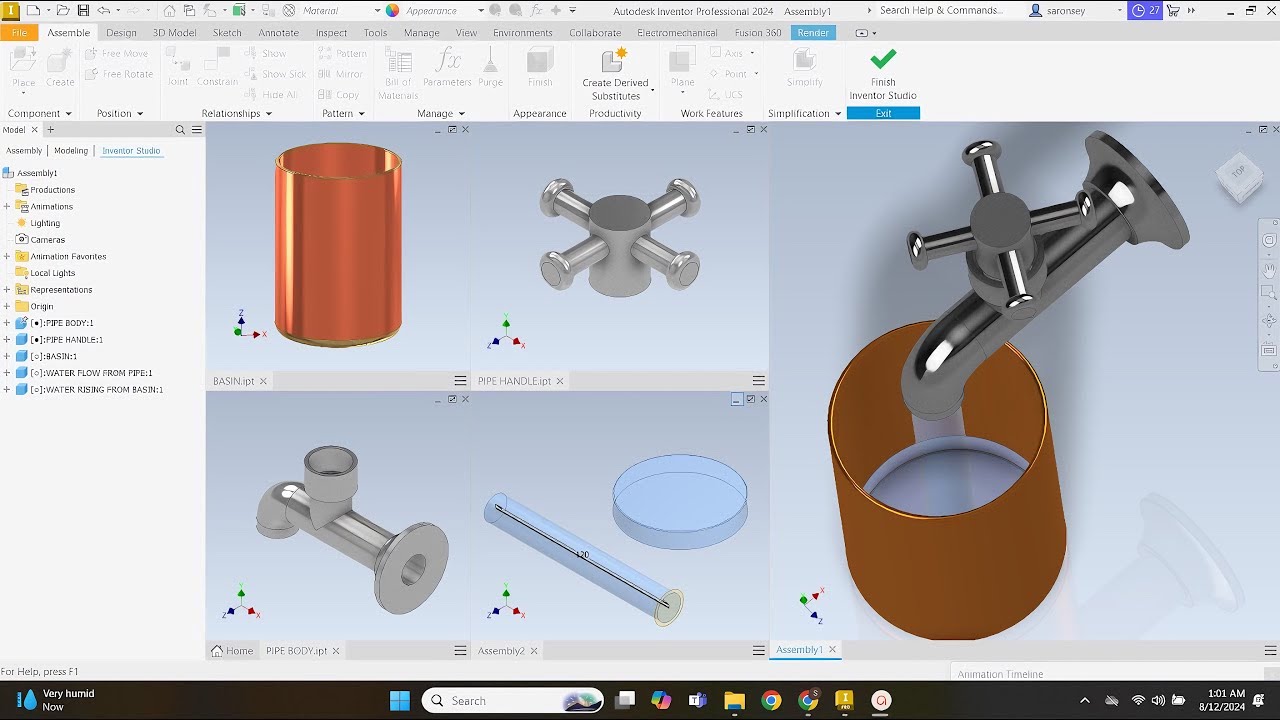Image resolution: width=1280 pixels, height=720 pixels.
Task: Click the Cameras icon in browser tree
Action: coord(21,240)
